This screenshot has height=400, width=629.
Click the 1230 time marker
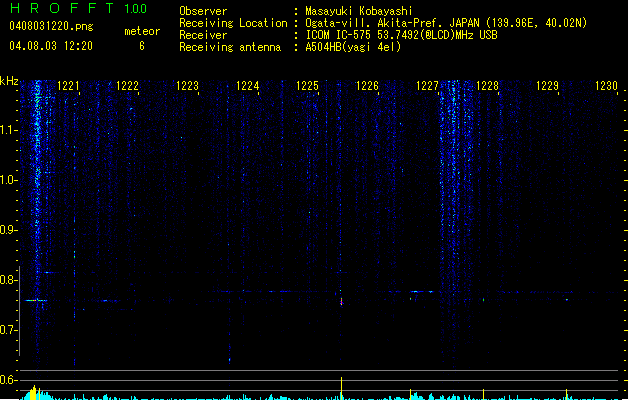(606, 86)
